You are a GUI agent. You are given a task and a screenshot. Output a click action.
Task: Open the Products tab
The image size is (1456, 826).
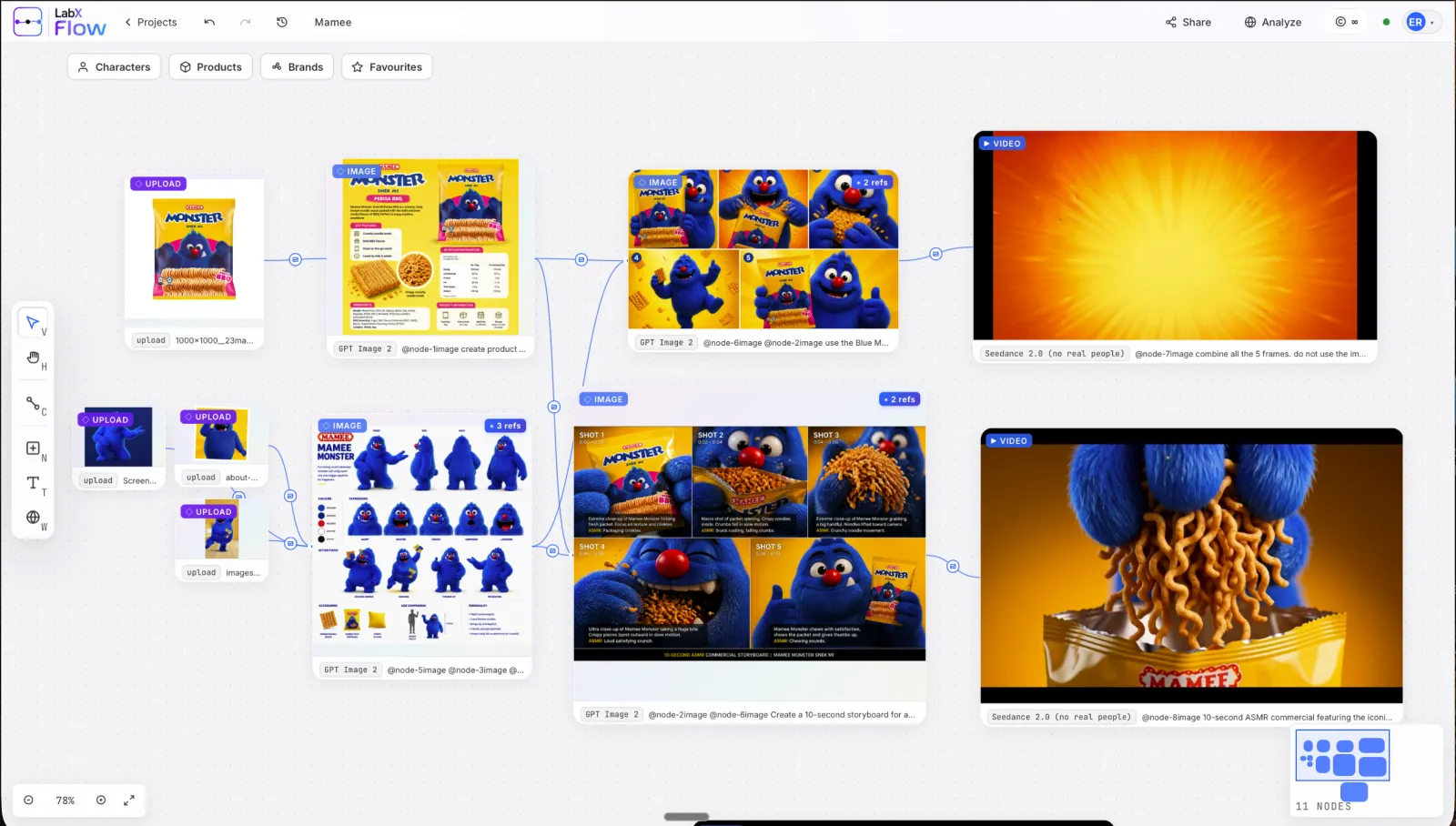(x=211, y=66)
